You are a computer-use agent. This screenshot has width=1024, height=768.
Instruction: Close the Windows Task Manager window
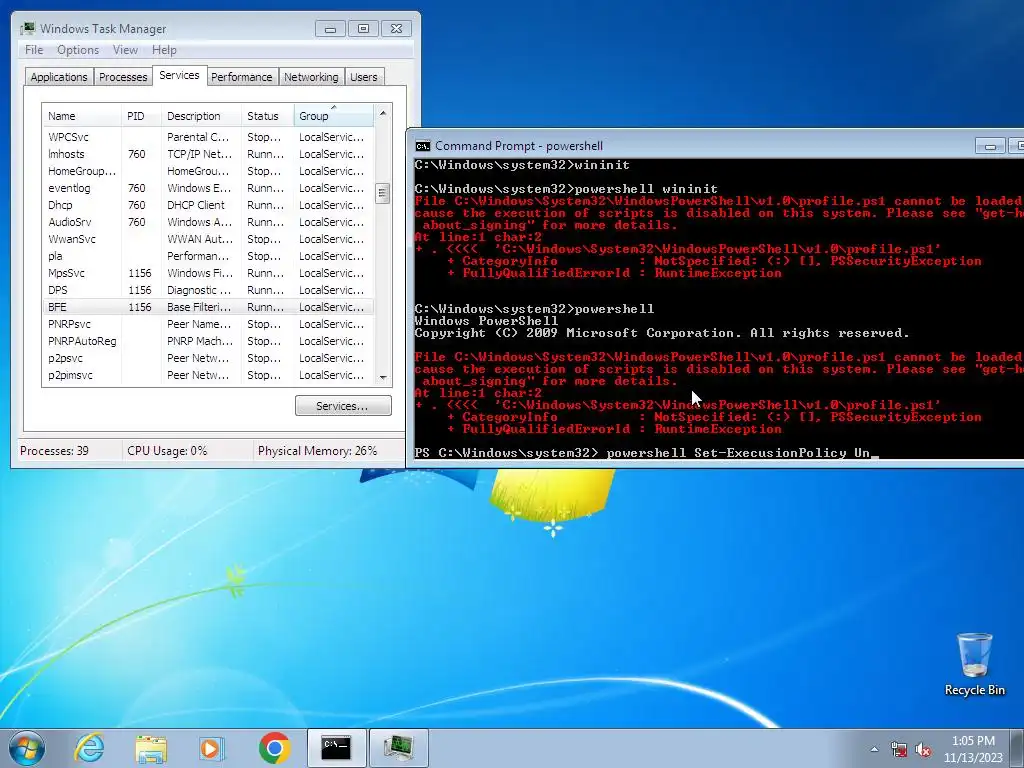point(396,29)
